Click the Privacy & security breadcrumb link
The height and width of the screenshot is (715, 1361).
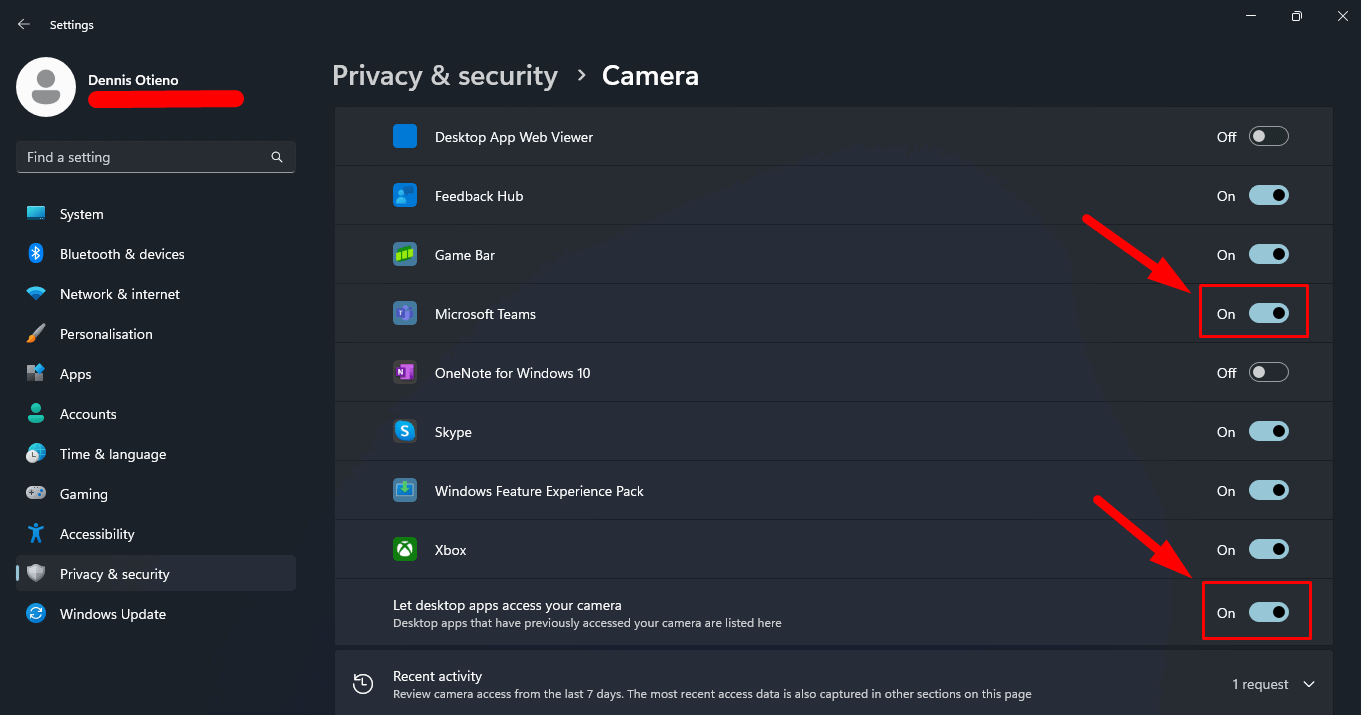click(445, 75)
